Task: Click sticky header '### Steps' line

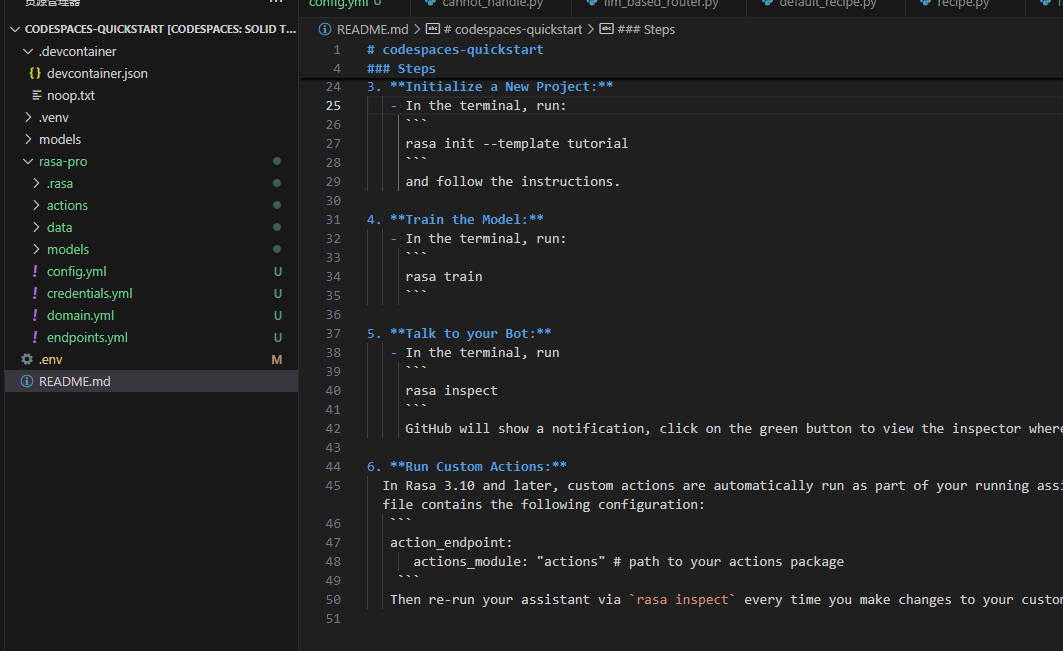Action: (x=401, y=68)
